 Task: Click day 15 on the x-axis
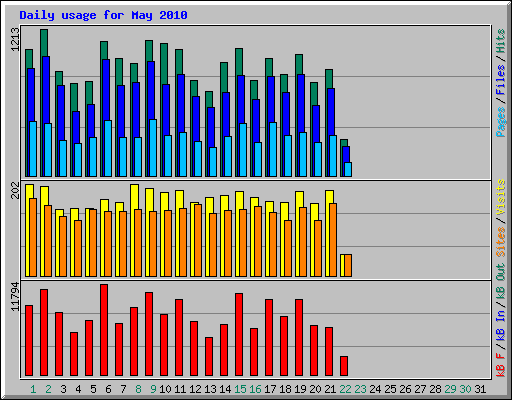(240, 389)
